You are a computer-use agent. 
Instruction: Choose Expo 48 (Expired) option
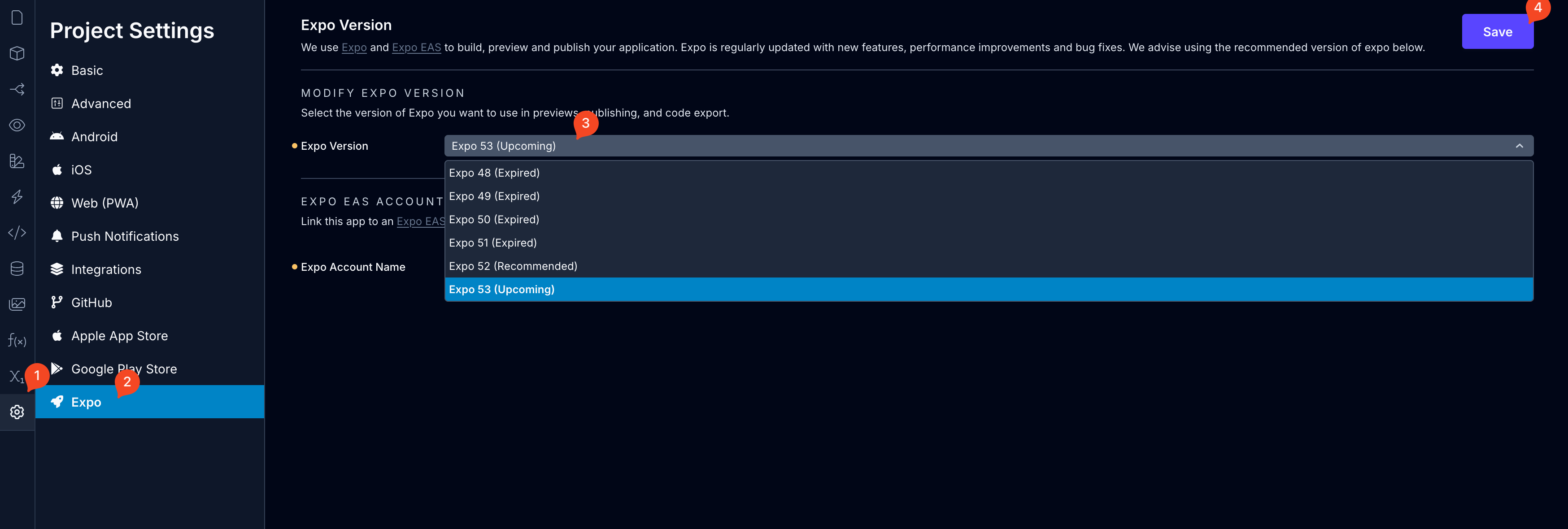[989, 173]
